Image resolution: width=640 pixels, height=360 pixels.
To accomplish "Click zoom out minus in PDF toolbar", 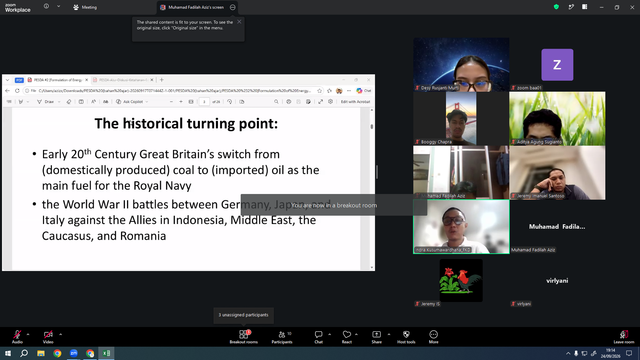I will [171, 102].
